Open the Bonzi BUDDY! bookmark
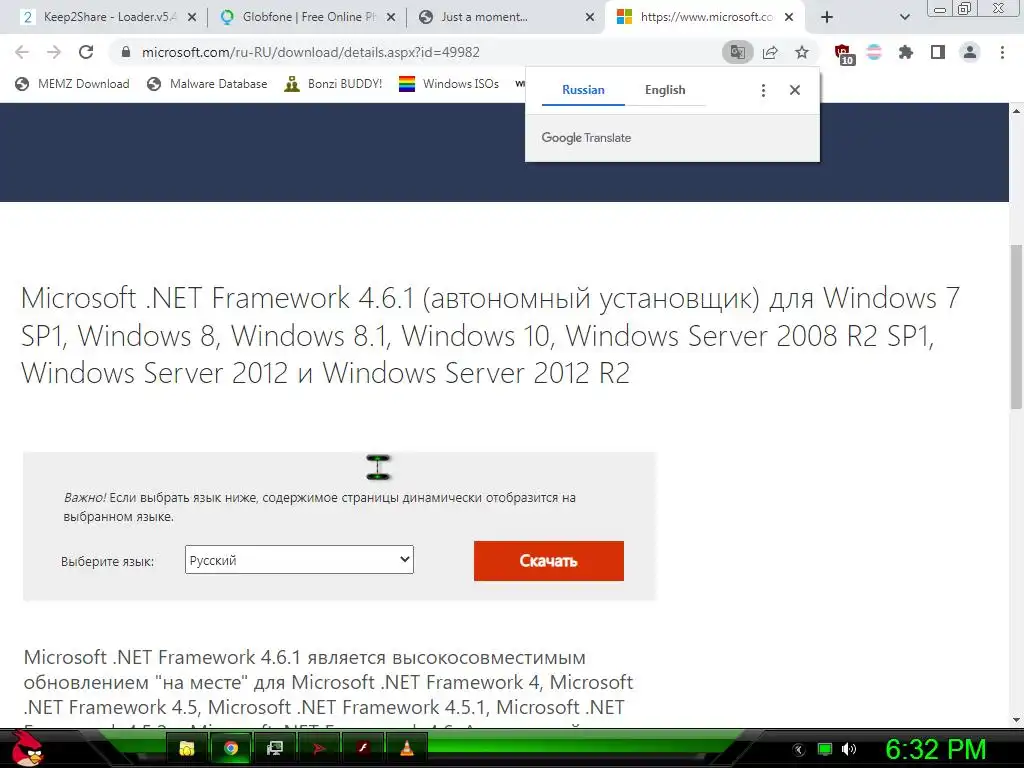1024x768 pixels. 333,84
